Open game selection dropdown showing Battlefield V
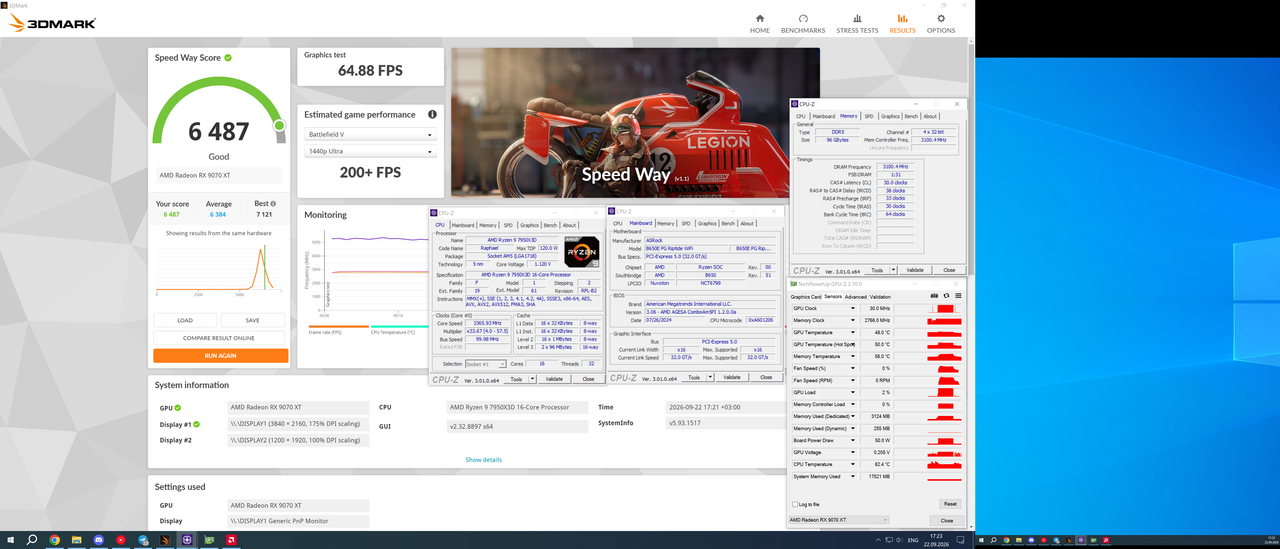This screenshot has height=549, width=1280. pos(371,134)
